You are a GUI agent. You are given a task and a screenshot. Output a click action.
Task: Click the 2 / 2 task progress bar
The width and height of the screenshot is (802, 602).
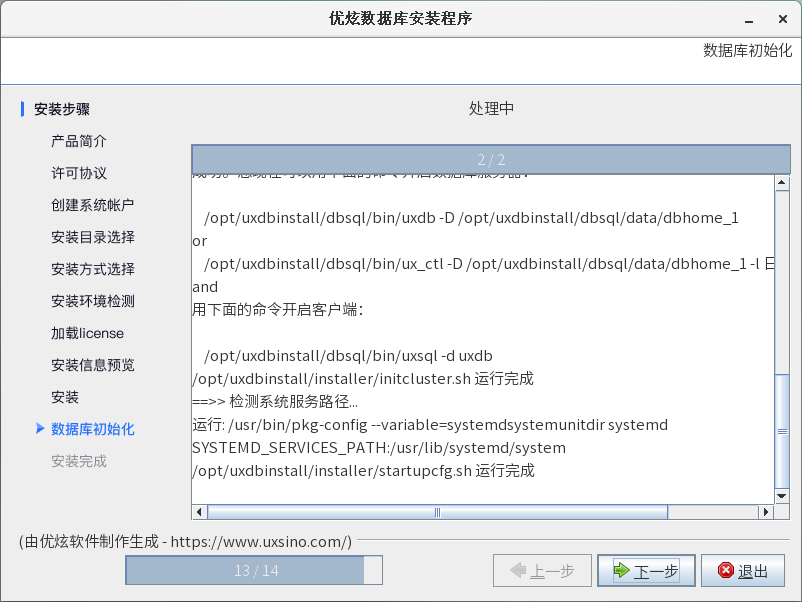tap(491, 159)
